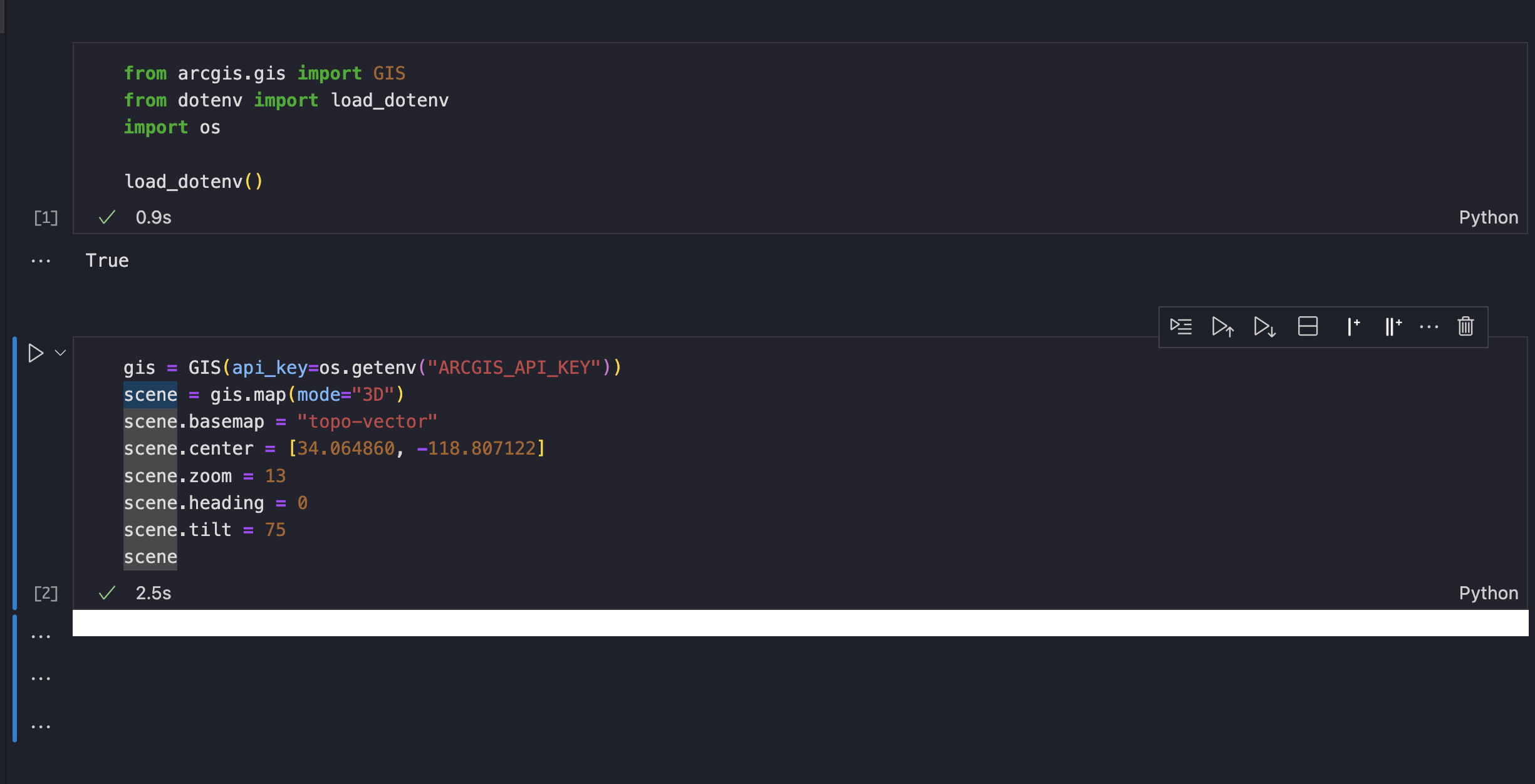The width and height of the screenshot is (1535, 784).
Task: Click the "ARCGIS_API_KEY" string
Action: [x=514, y=368]
